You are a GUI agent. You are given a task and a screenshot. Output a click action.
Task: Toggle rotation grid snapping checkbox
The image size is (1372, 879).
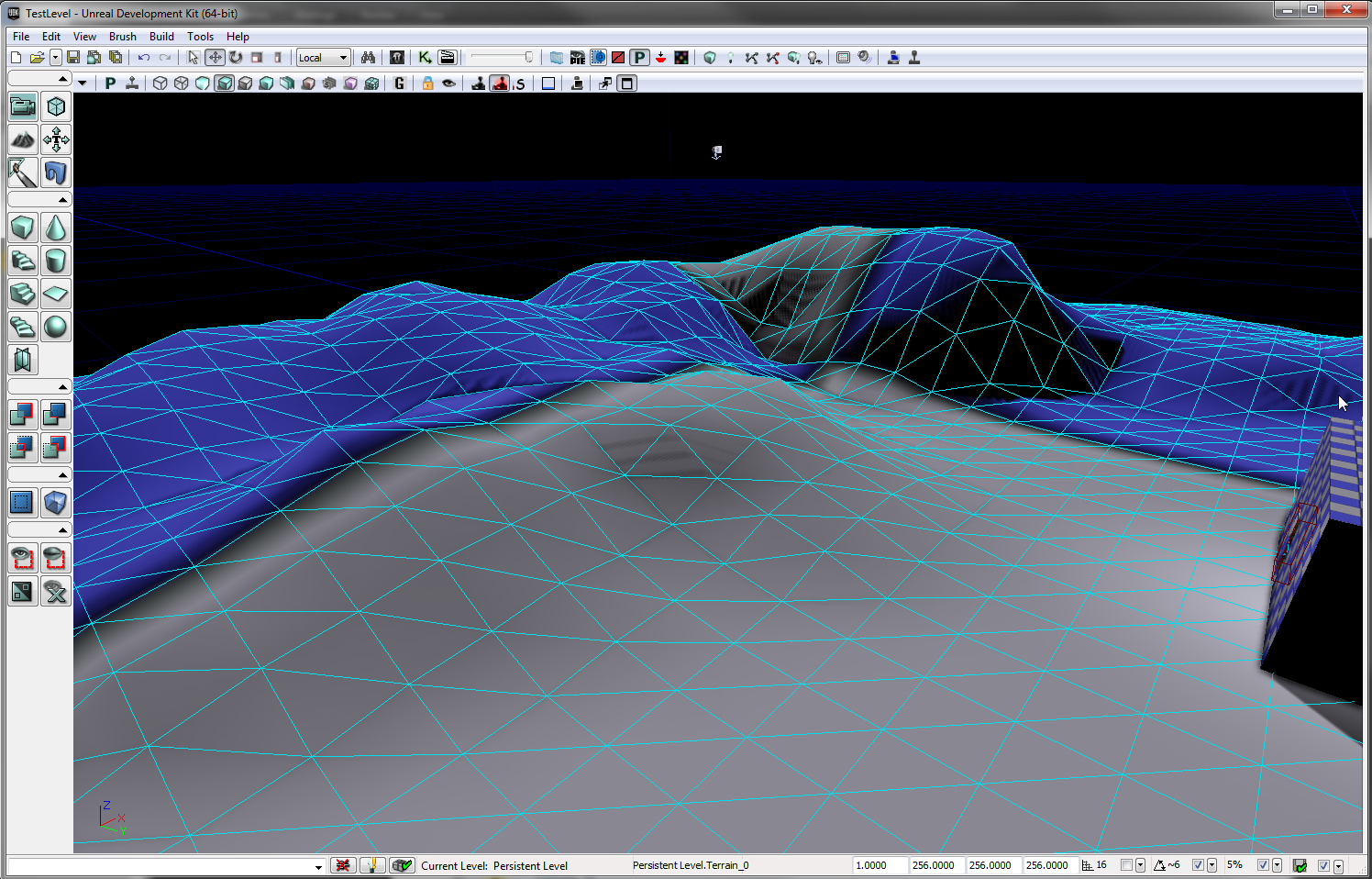tap(1198, 865)
